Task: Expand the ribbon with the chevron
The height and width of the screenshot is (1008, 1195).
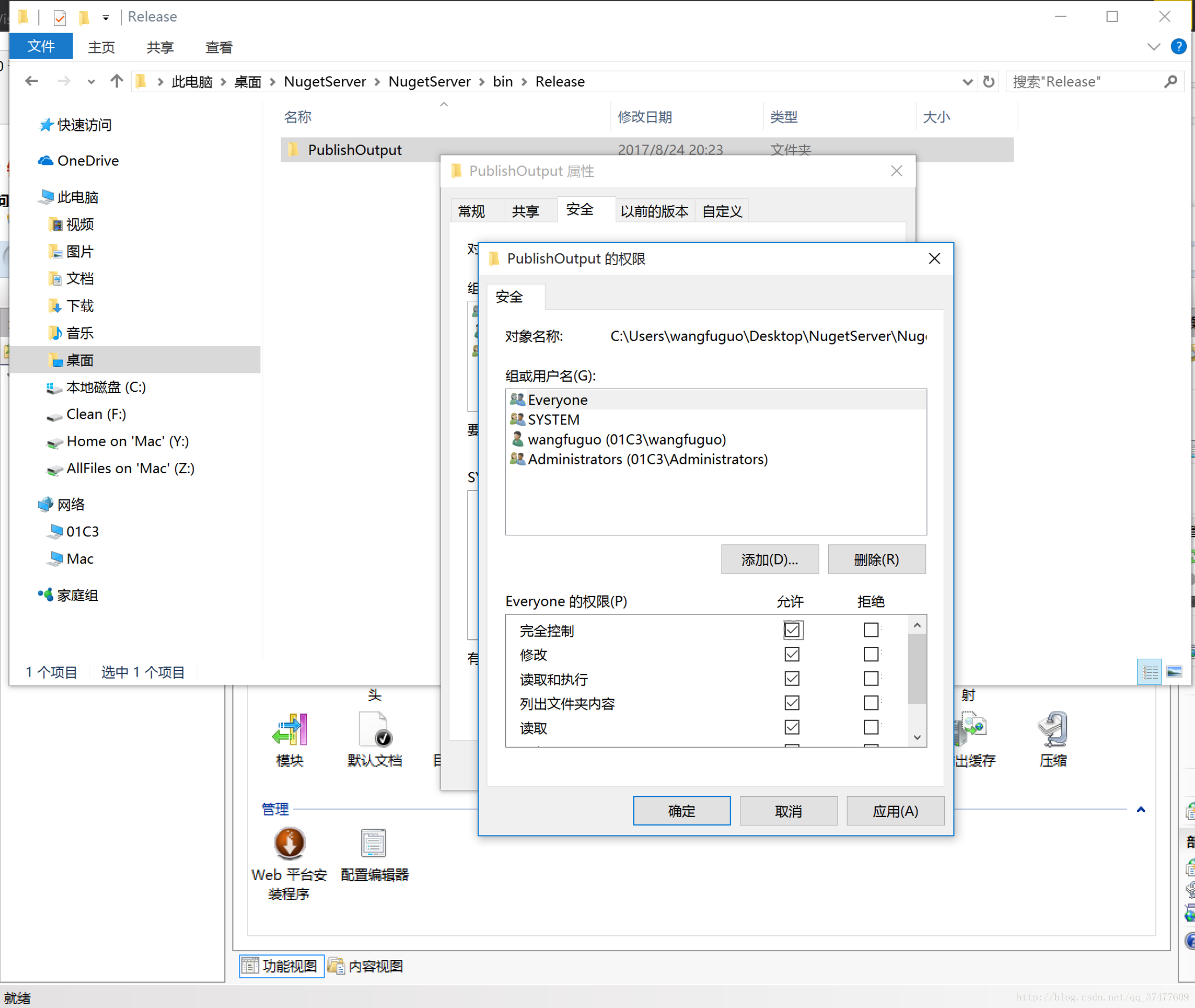Action: pyautogui.click(x=1154, y=47)
